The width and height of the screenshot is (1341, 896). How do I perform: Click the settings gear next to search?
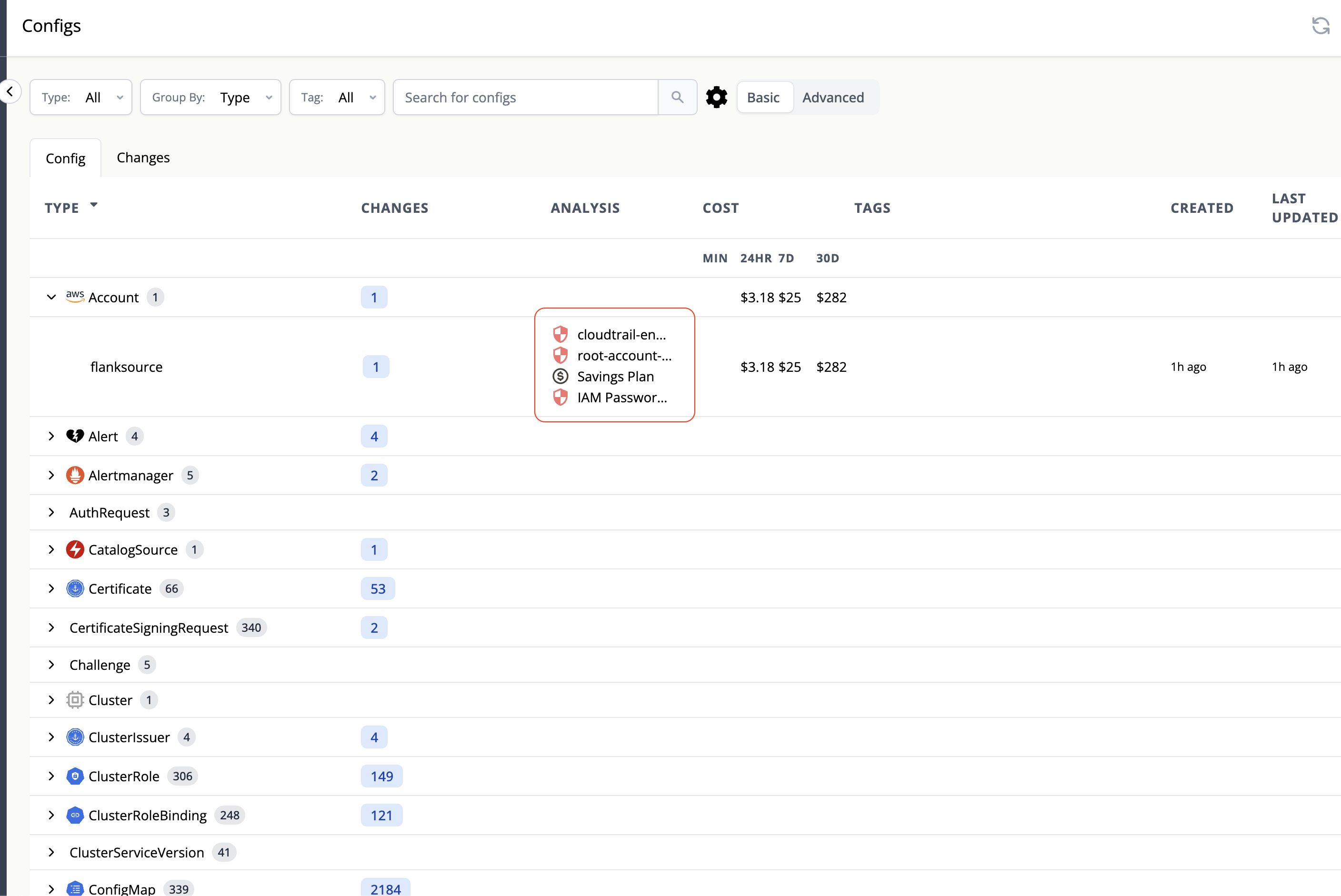point(716,97)
